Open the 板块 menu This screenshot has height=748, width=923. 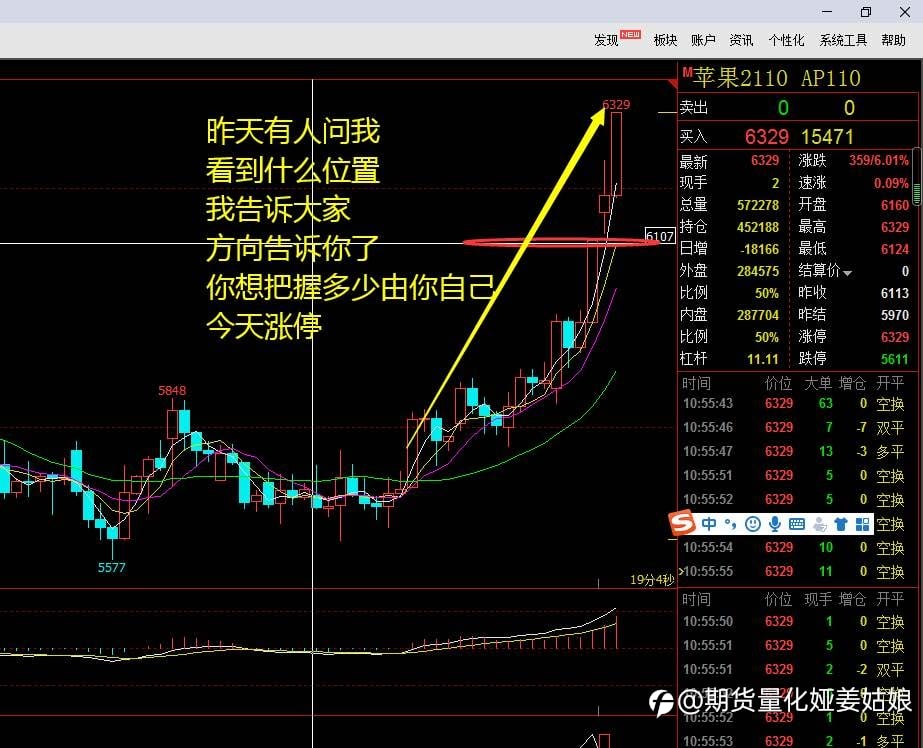[x=665, y=40]
